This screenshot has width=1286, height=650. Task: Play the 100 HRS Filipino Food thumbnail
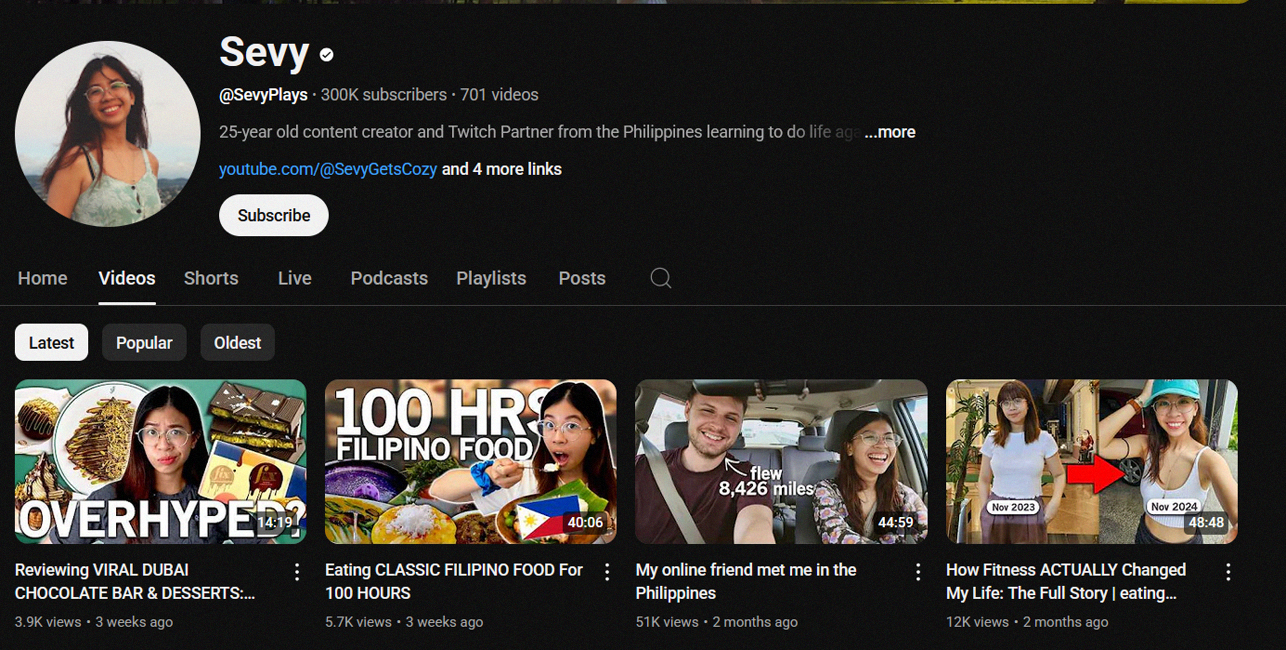[471, 461]
